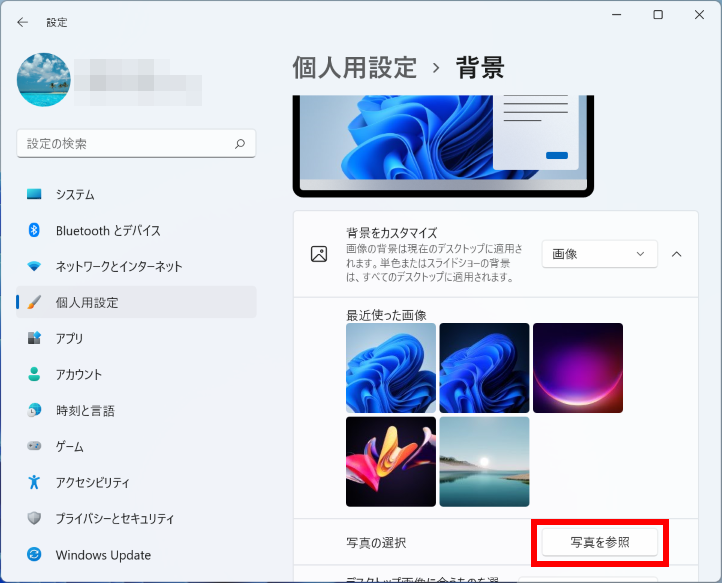Select the light blue bloom wallpaper thumbnail
This screenshot has width=722, height=583.
click(x=391, y=368)
